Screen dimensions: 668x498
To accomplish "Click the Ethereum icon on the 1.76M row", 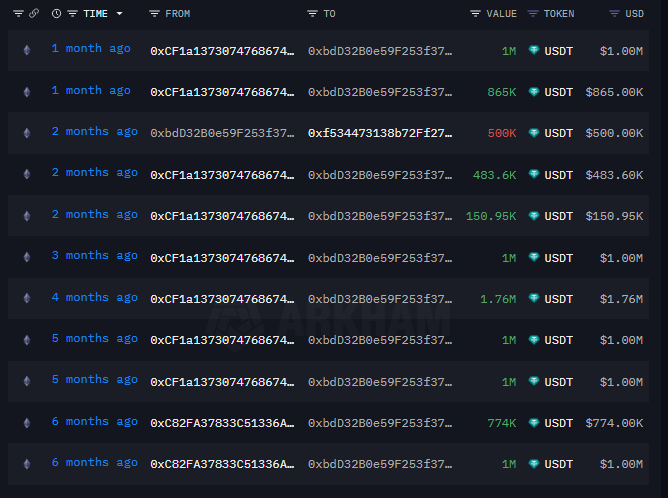I will (27, 298).
